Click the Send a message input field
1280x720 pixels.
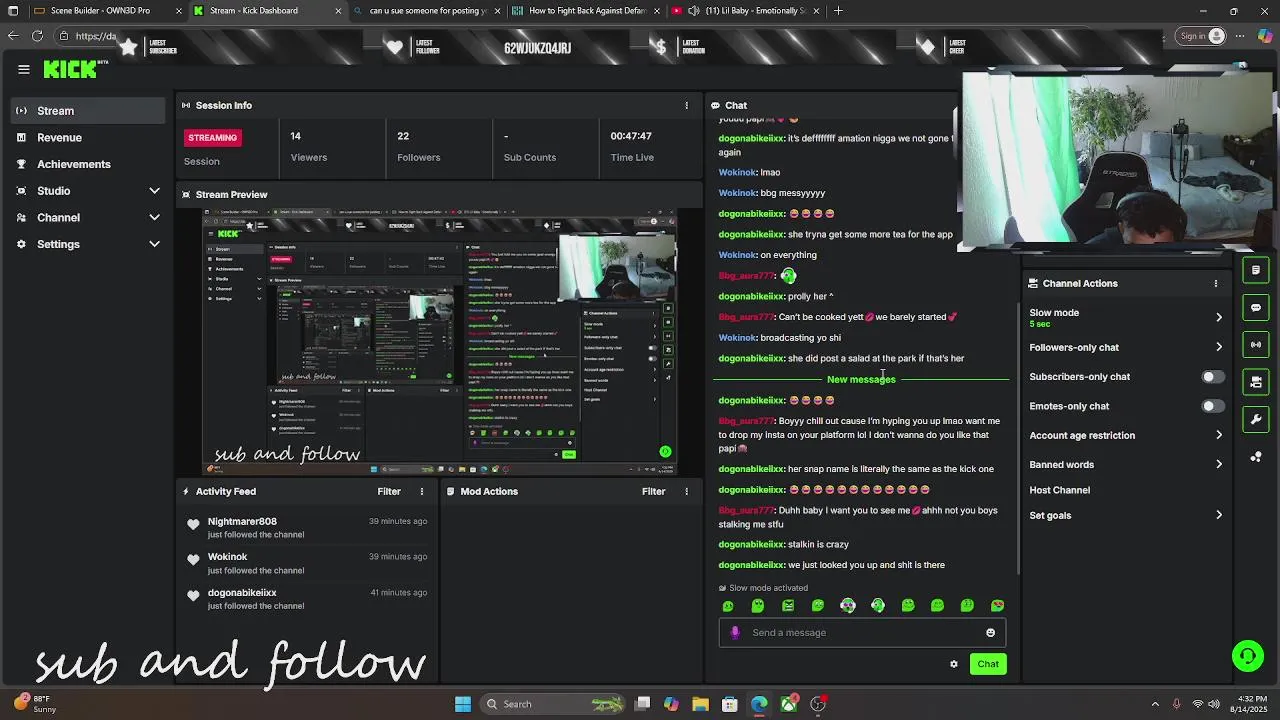click(862, 632)
